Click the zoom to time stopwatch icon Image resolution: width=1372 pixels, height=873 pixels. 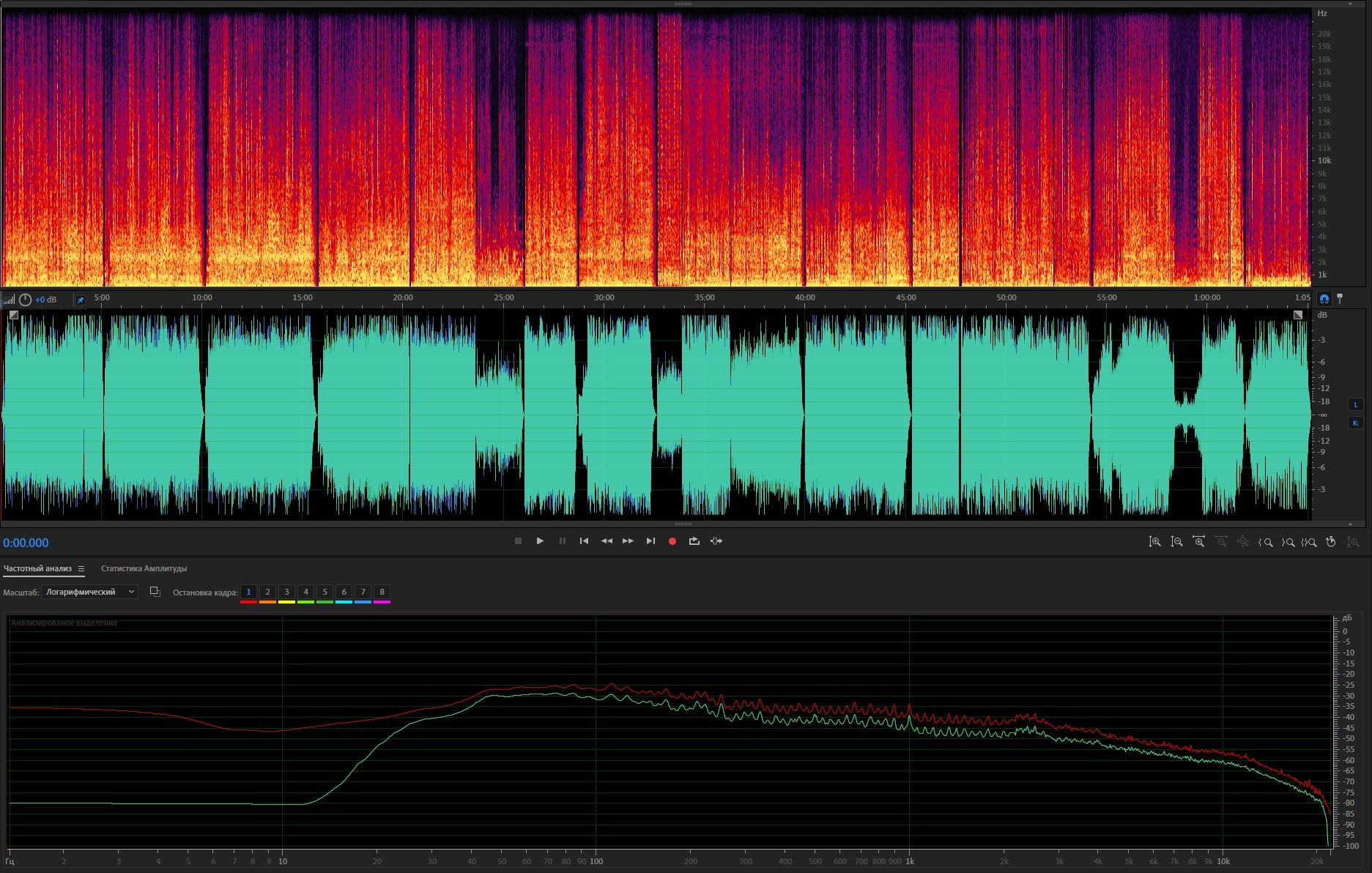click(1331, 542)
